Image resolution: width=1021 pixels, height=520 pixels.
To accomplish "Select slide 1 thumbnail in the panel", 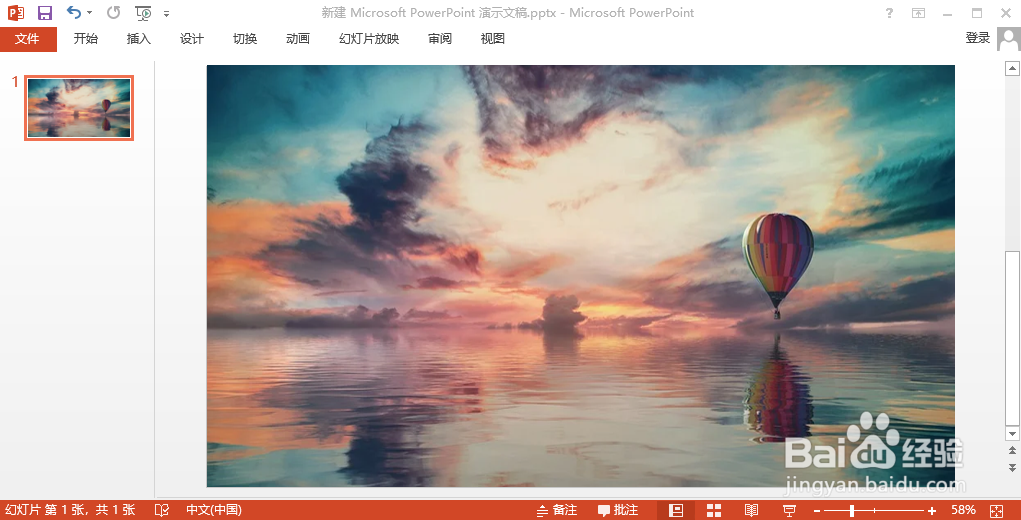I will (79, 108).
